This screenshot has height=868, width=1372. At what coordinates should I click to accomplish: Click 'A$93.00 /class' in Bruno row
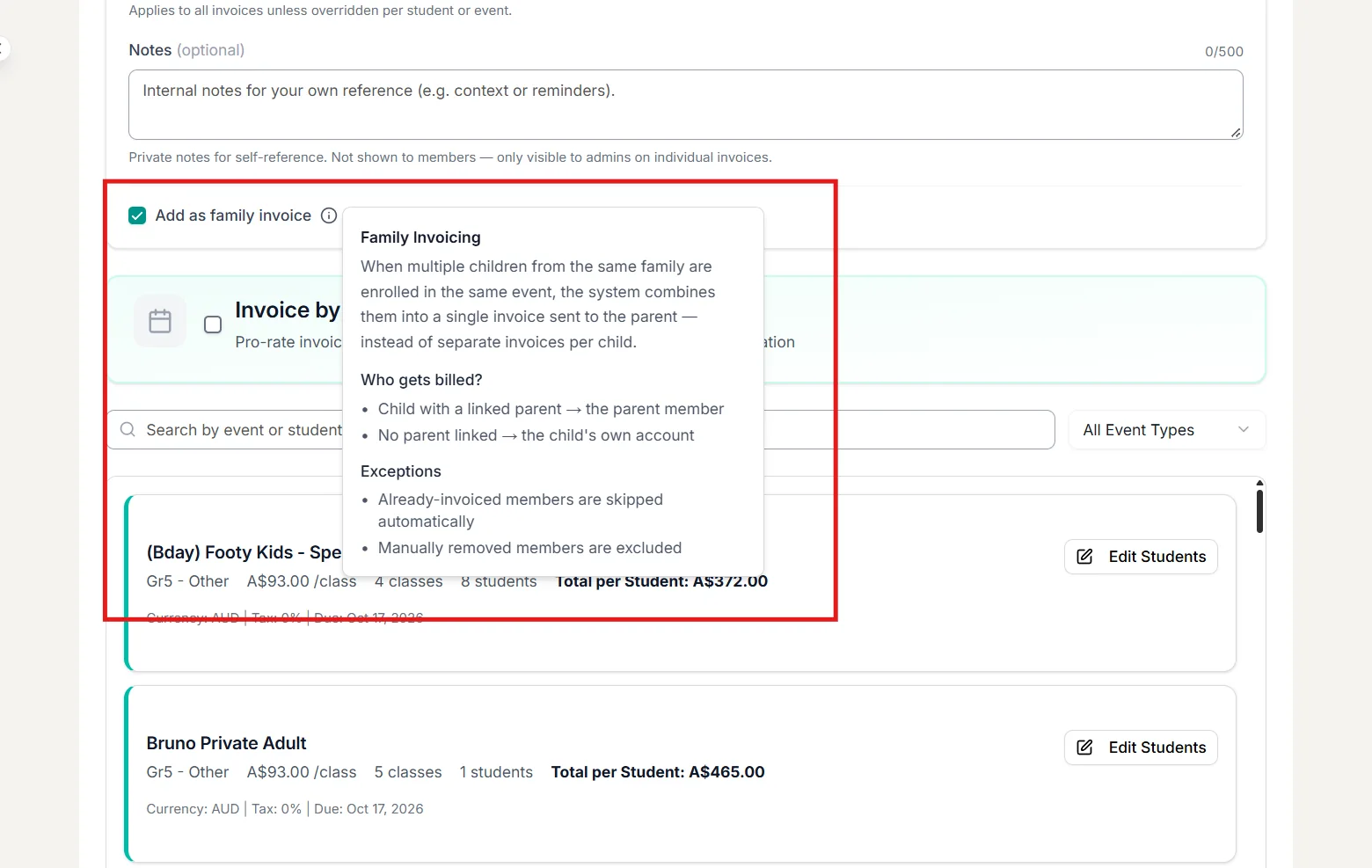pyautogui.click(x=302, y=772)
